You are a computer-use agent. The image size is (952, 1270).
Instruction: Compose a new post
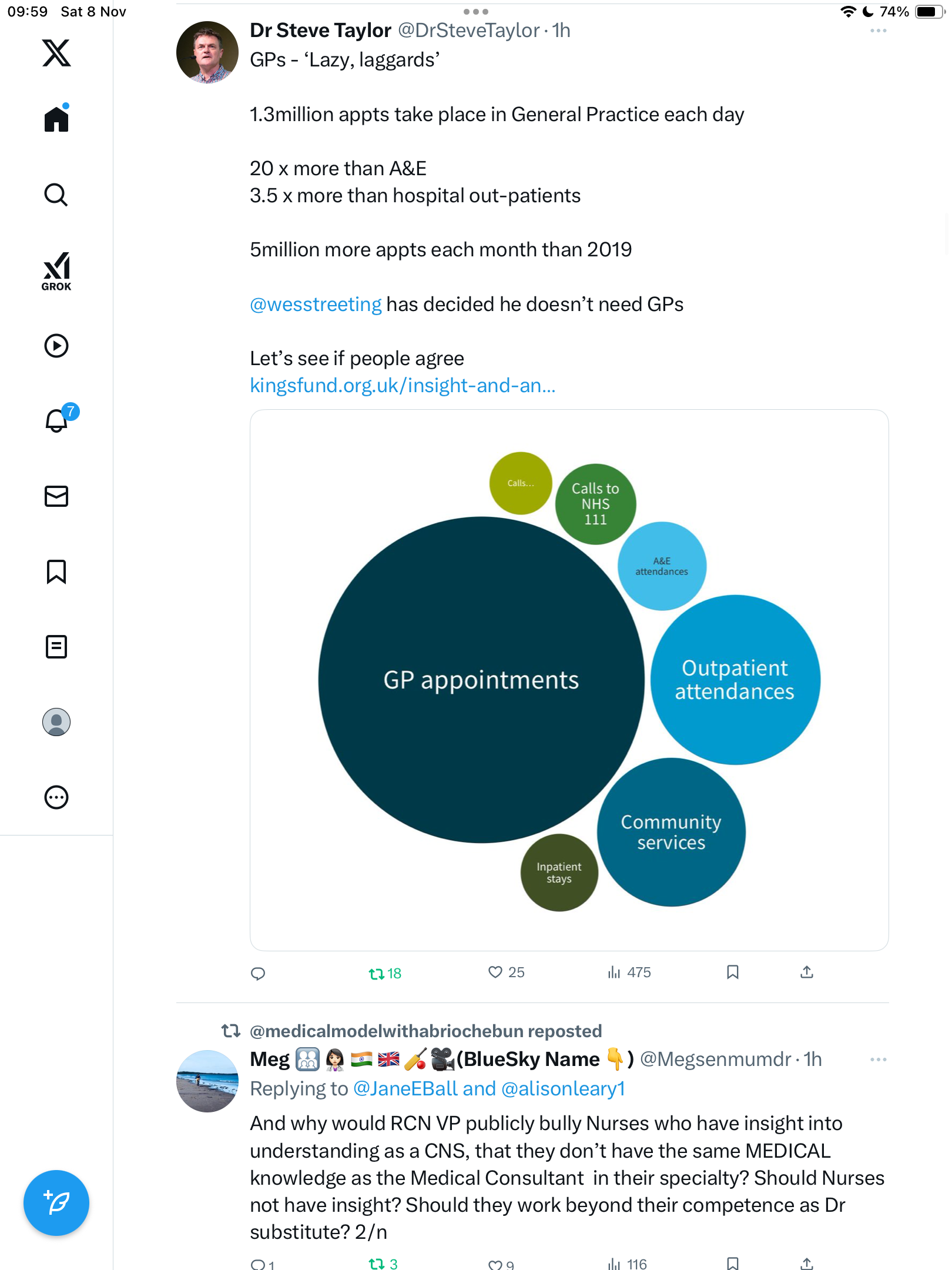pyautogui.click(x=56, y=1203)
